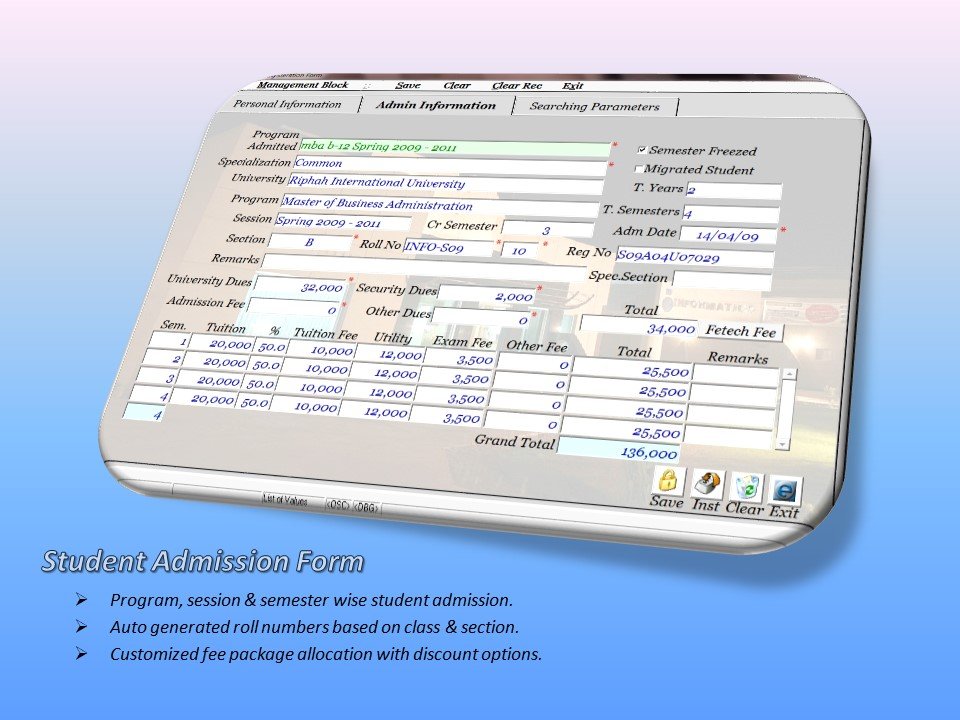
Task: Click the University field
Action: (x=446, y=183)
